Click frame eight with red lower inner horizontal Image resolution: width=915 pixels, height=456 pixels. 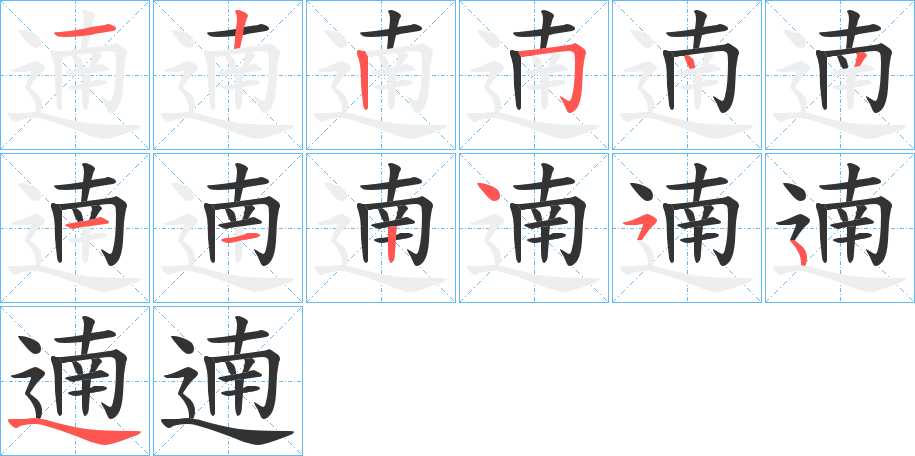click(x=228, y=228)
